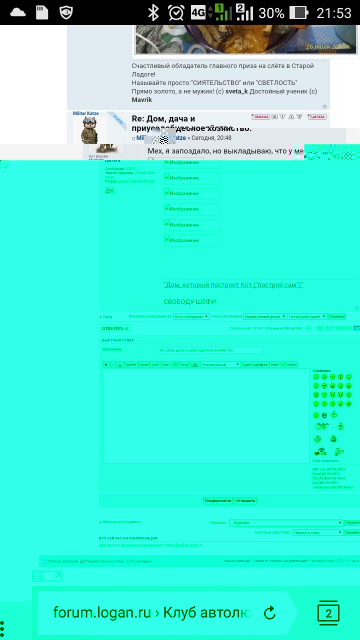Tap the shield notification icon
Image resolution: width=360 pixels, height=640 pixels.
click(x=66, y=13)
